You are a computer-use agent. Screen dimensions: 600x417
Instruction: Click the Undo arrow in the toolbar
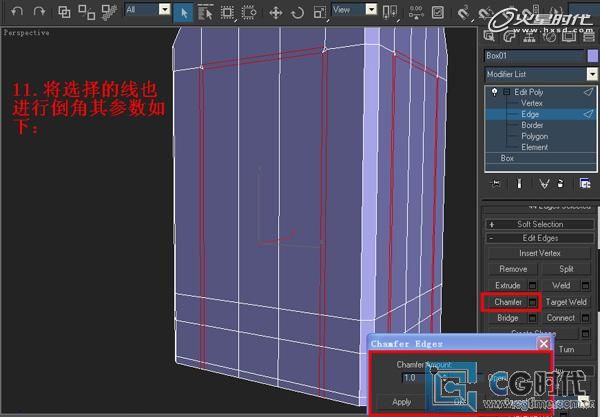(x=16, y=11)
